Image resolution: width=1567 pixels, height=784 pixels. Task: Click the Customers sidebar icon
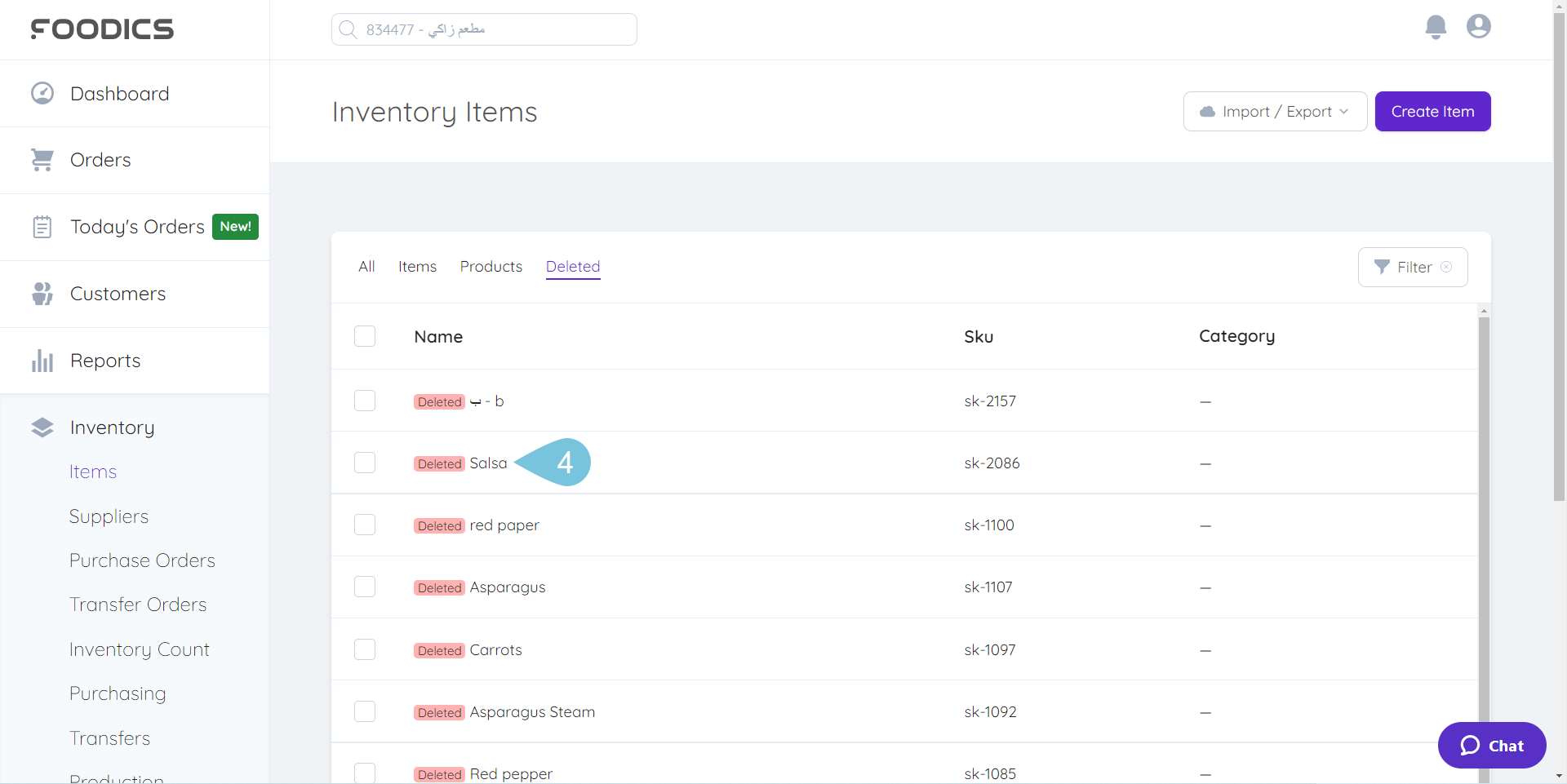(42, 294)
